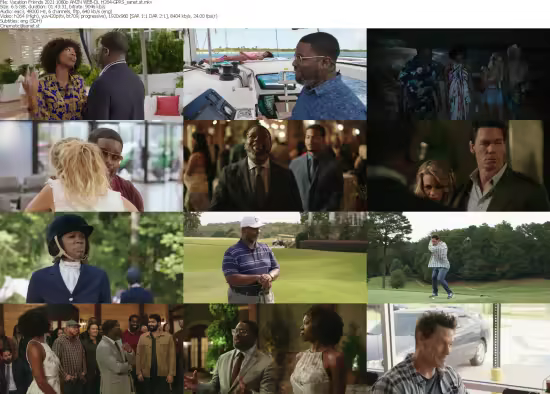Click the 'File: Vacation Friends 2021' header line
Image resolution: width=550 pixels, height=394 pixels.
point(76,2)
